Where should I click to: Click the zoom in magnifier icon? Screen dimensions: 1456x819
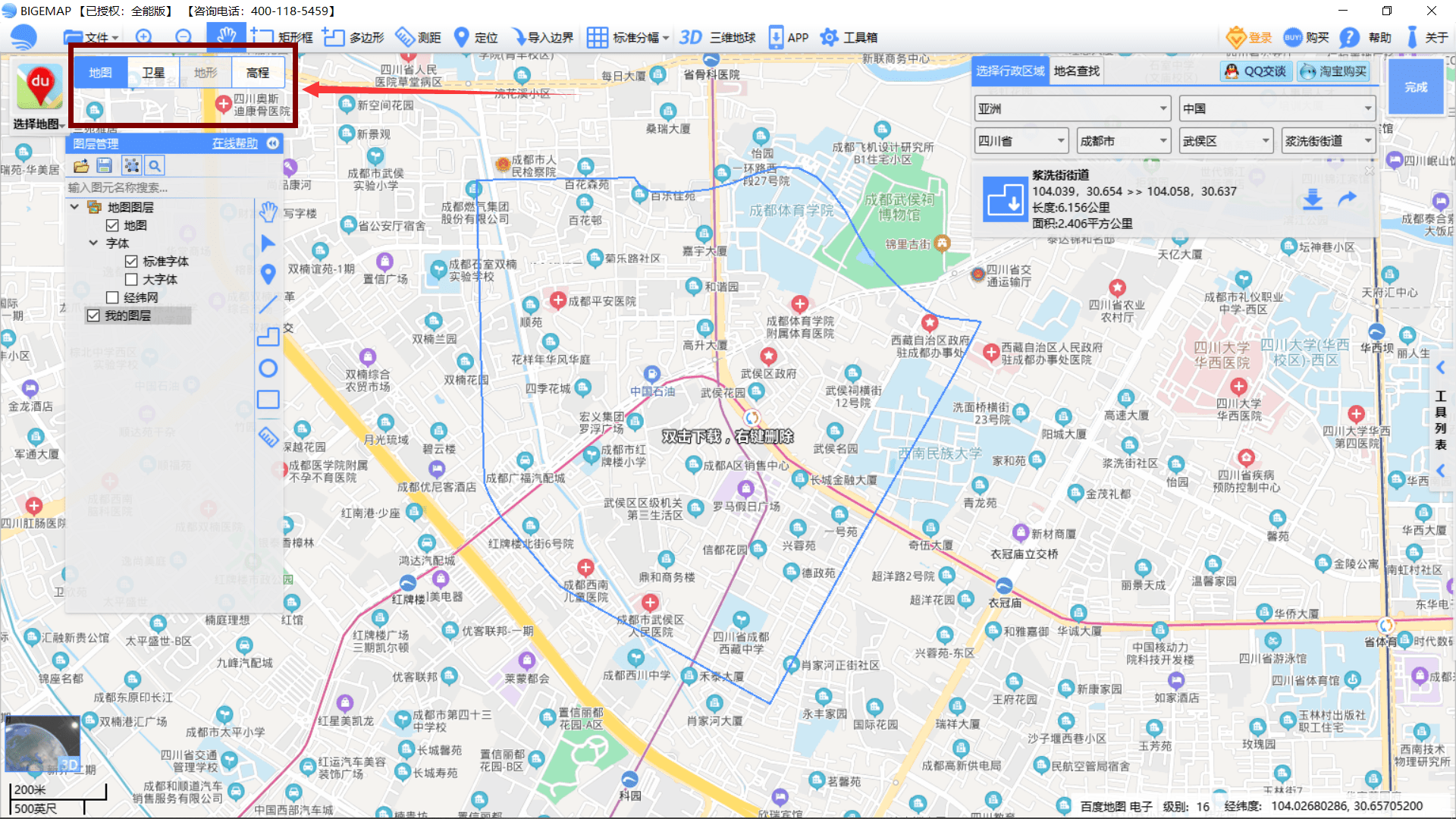click(x=143, y=36)
